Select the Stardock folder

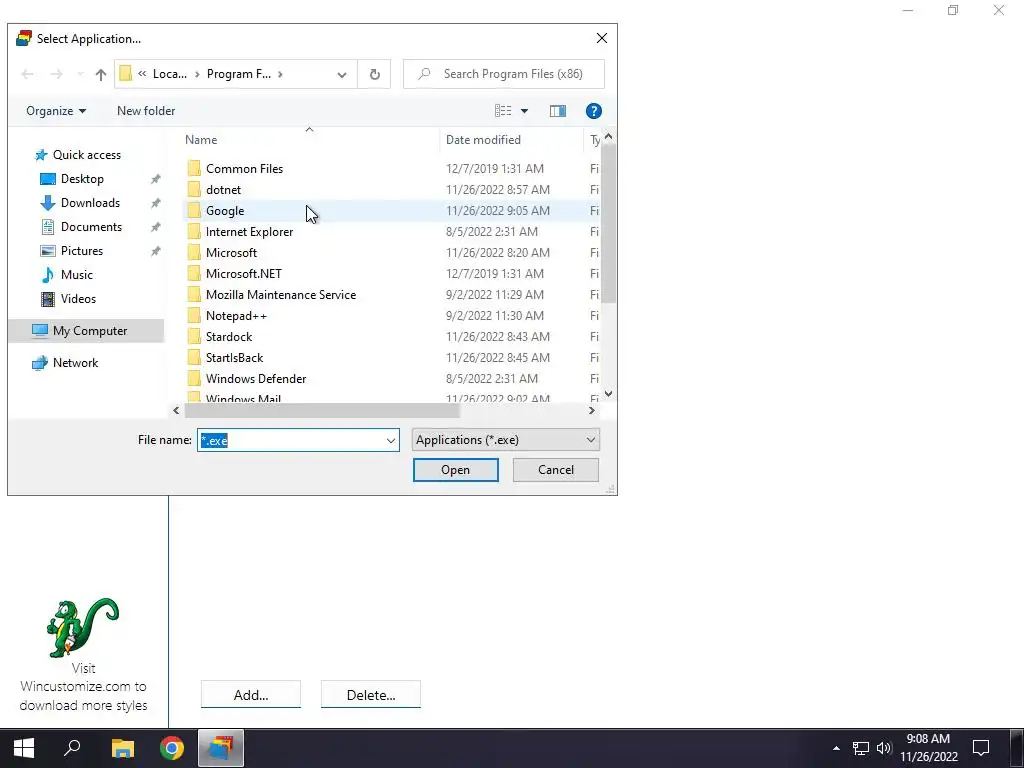pyautogui.click(x=229, y=336)
